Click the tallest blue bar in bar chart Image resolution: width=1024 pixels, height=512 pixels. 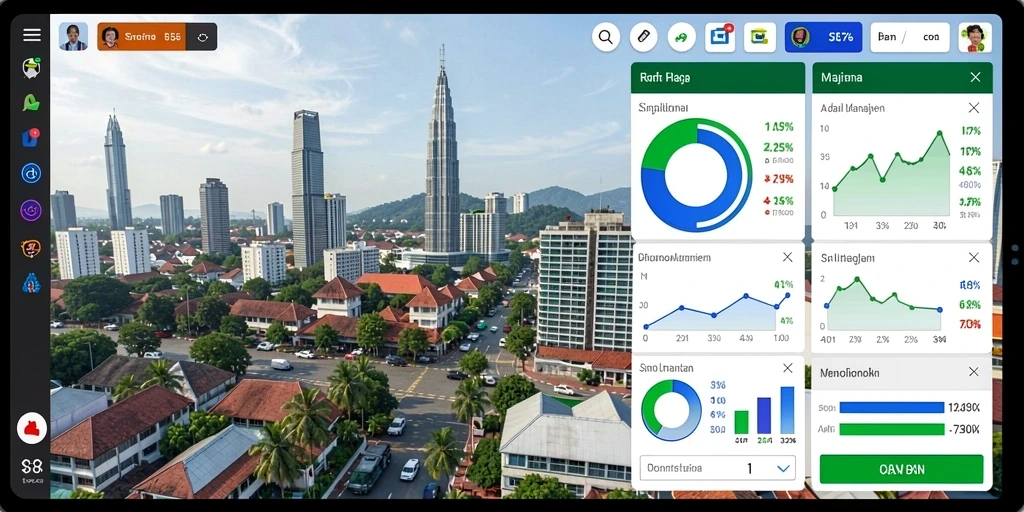click(x=787, y=411)
